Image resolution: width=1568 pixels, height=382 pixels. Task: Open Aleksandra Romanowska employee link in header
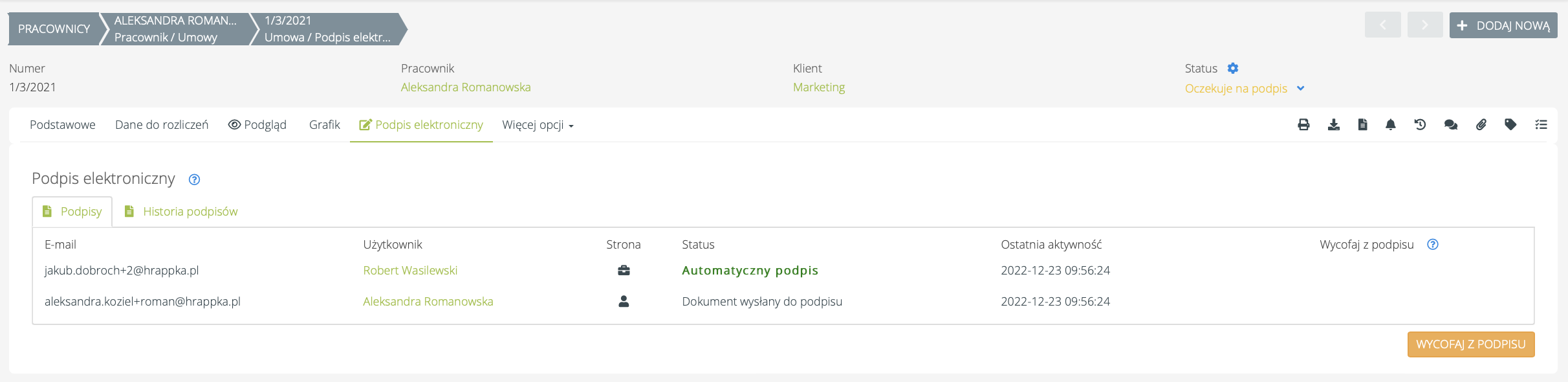(466, 87)
